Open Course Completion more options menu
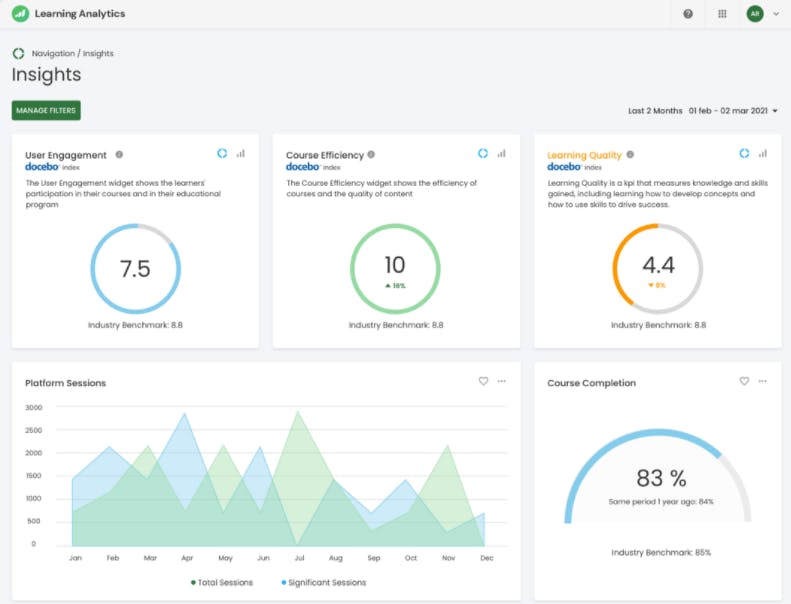This screenshot has width=791, height=604. tap(763, 381)
